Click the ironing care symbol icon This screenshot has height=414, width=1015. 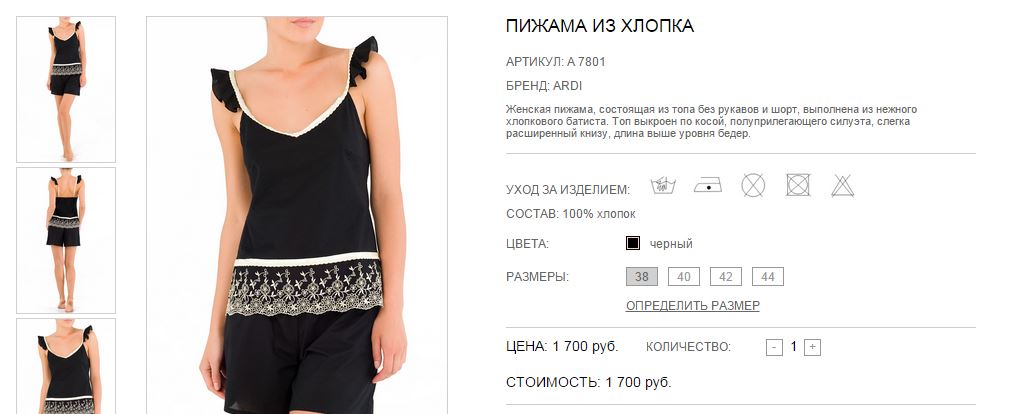[708, 186]
